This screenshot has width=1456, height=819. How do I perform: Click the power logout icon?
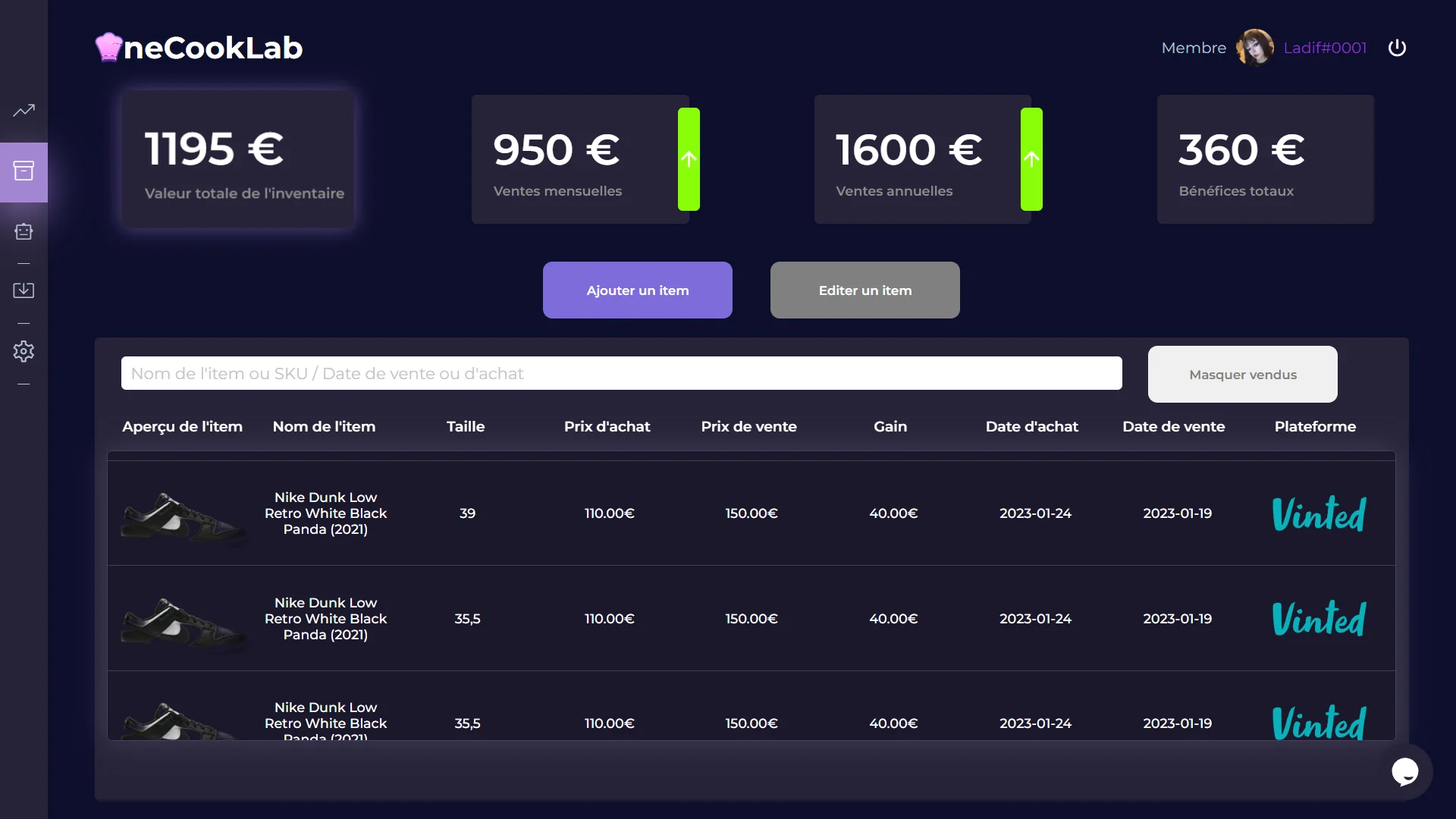(x=1397, y=48)
